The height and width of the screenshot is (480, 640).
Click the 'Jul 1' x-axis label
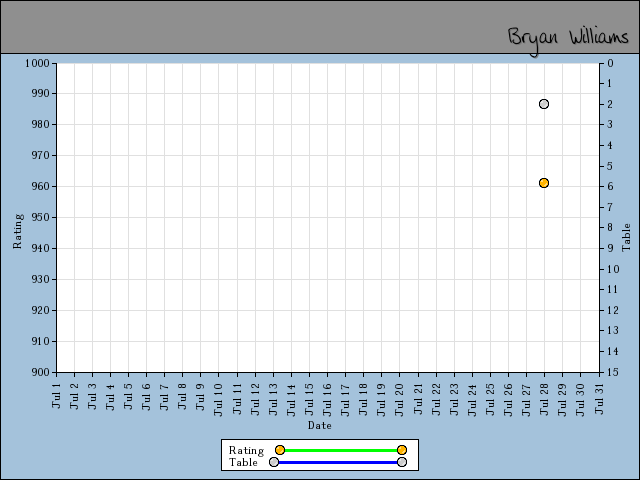click(x=56, y=396)
